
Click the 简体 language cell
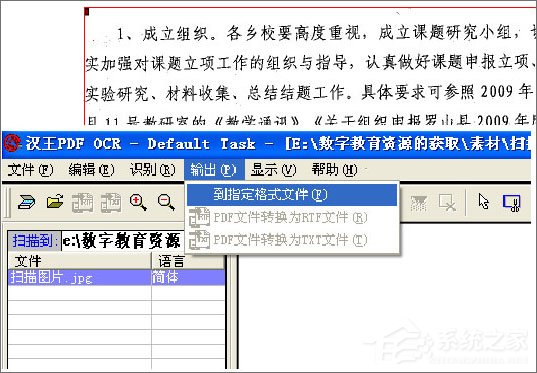tap(188, 277)
